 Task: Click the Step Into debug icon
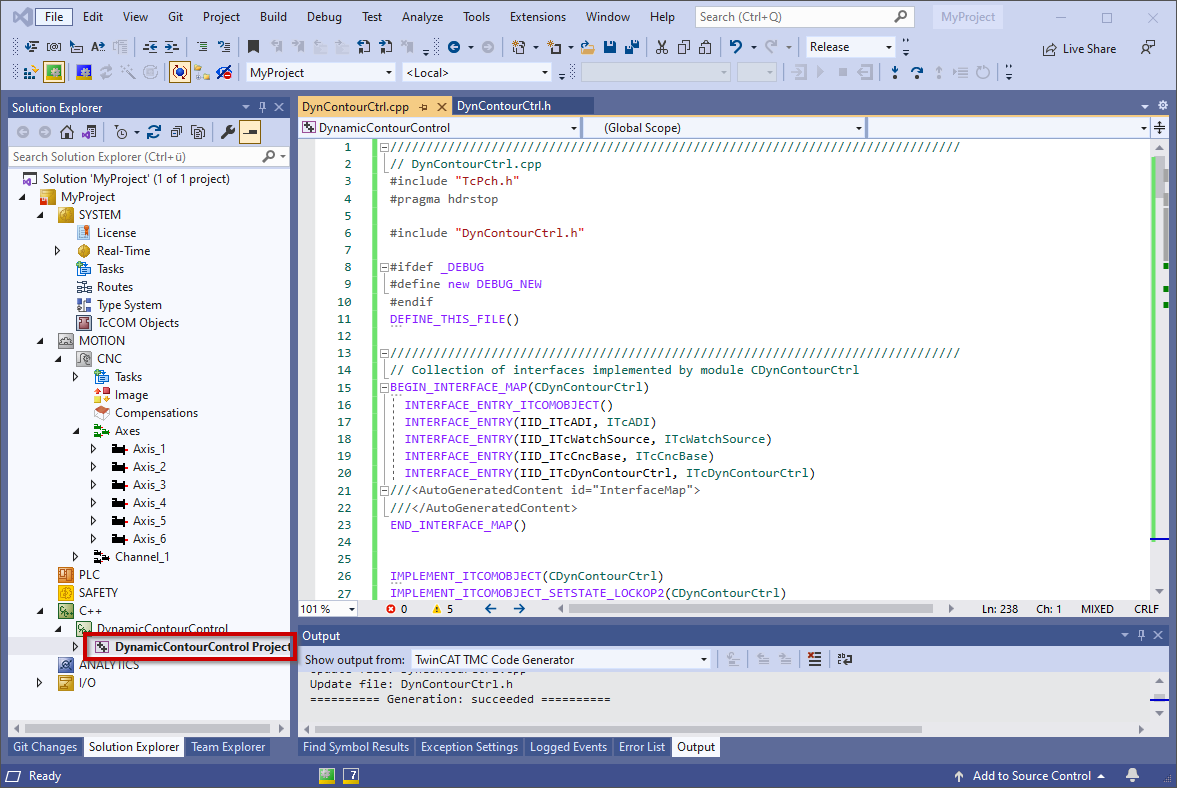coord(894,72)
